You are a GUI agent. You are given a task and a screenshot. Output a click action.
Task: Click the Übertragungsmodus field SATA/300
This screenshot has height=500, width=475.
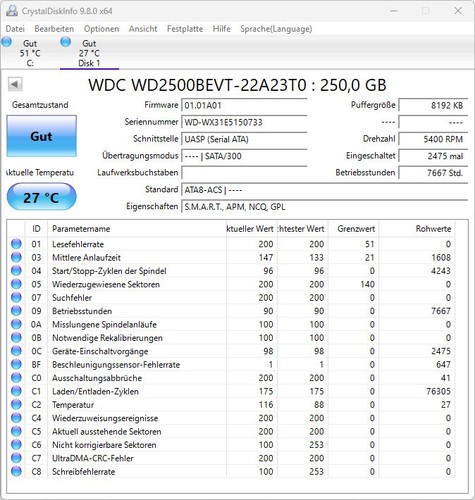pyautogui.click(x=244, y=156)
